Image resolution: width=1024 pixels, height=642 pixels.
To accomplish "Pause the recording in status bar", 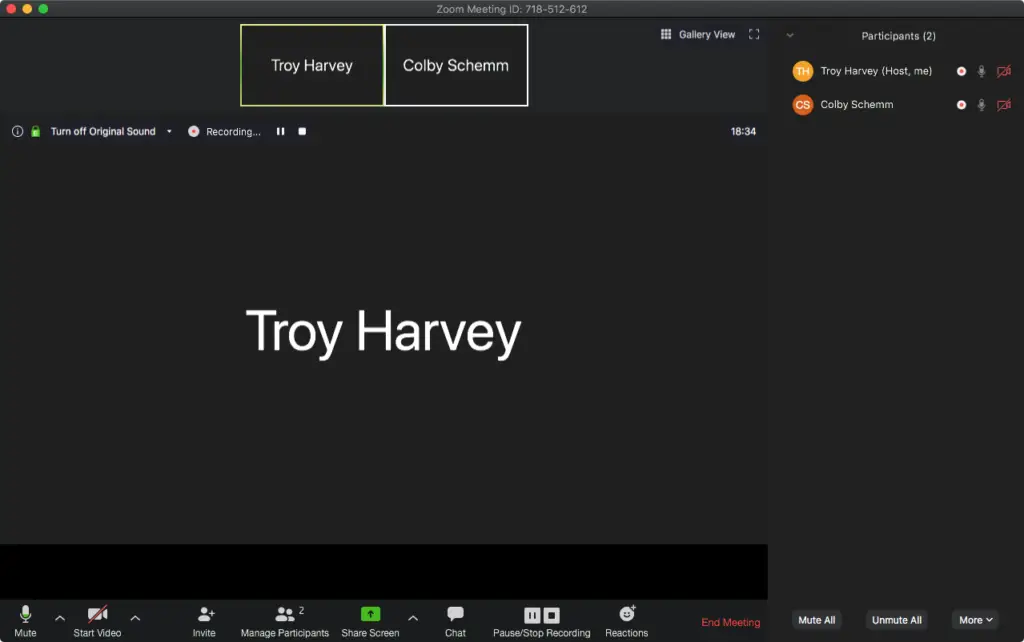I will (x=281, y=131).
